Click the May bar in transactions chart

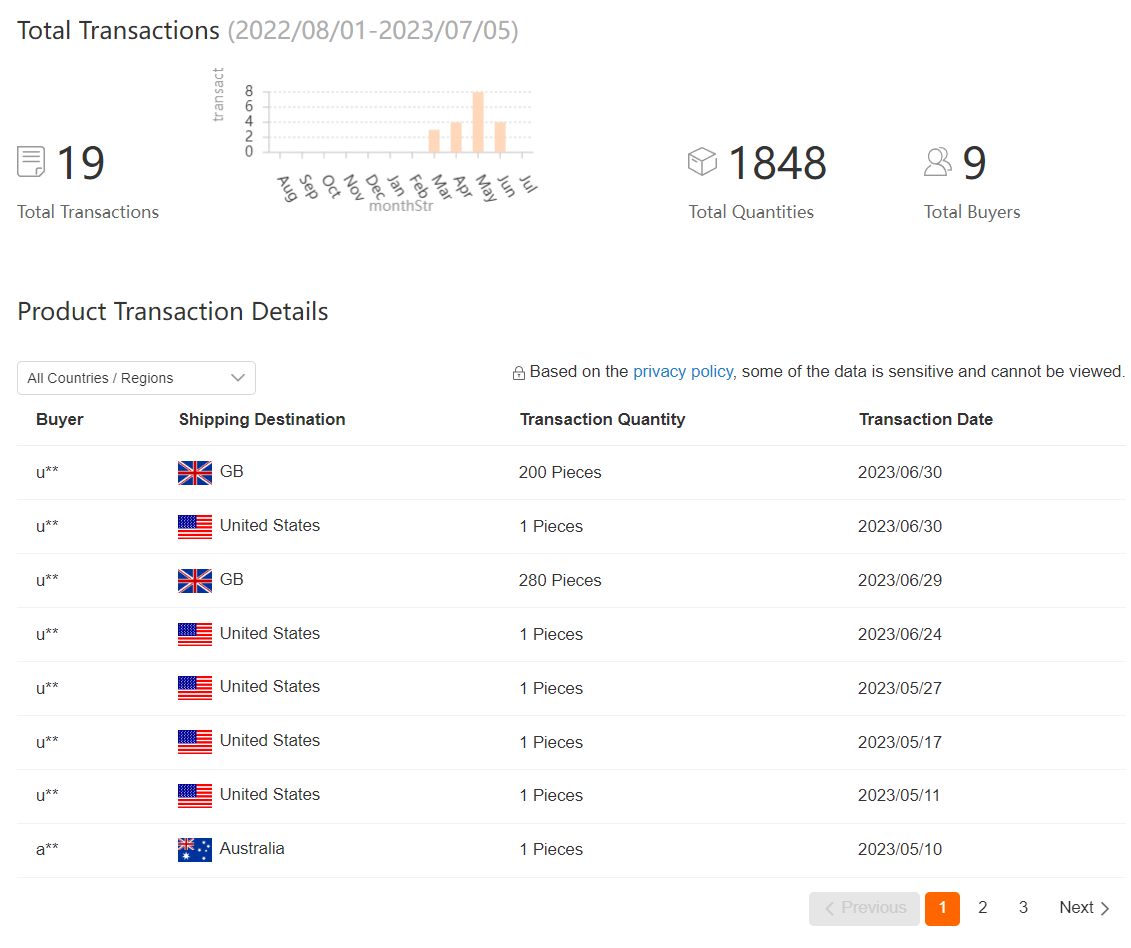[x=478, y=122]
